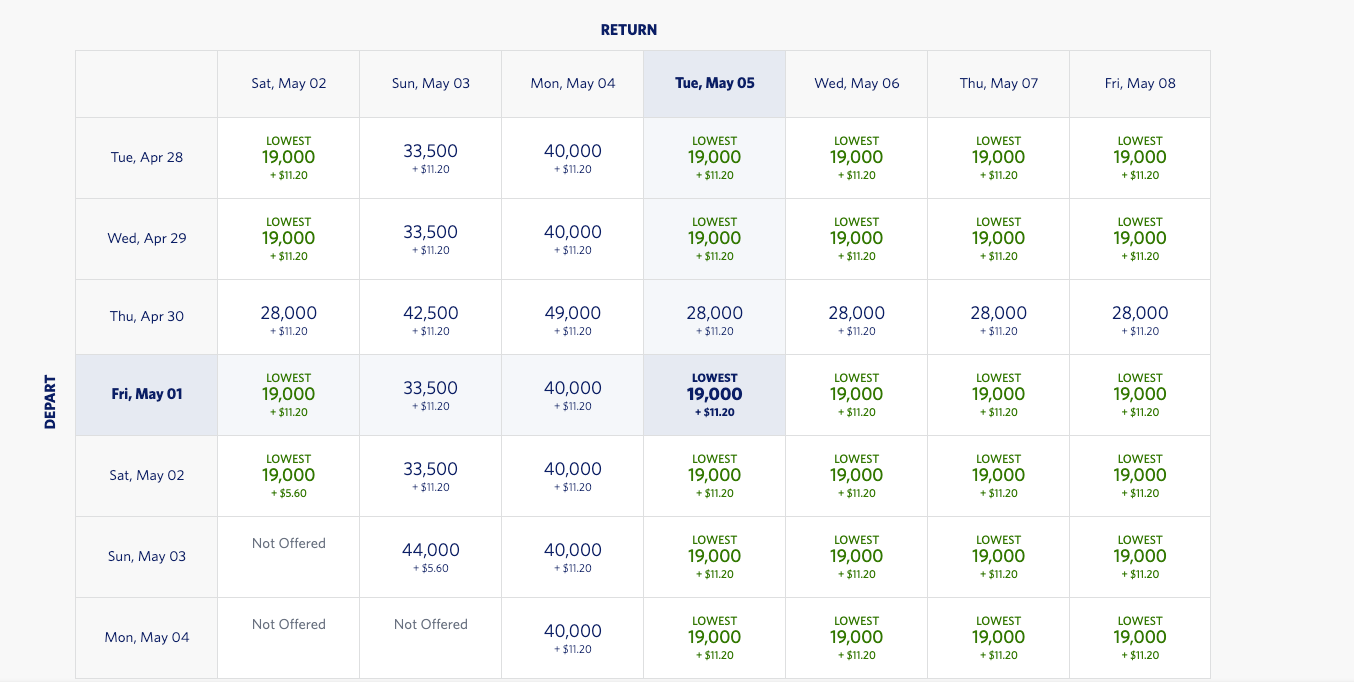Viewport: 1354px width, 682px height.
Task: Choose 19,000 fare departing Wed Apr 29 returning Thu May 07
Action: tap(998, 238)
